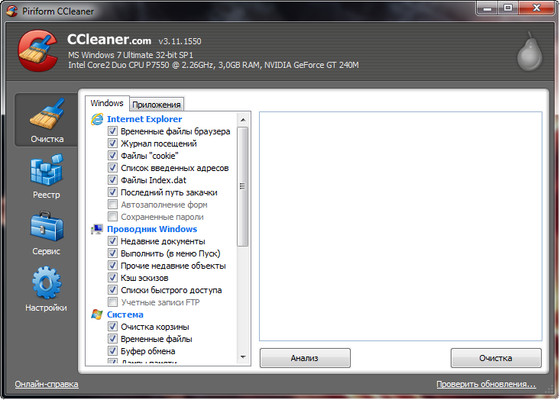Uncheck Выполнить (в меню Пуск)
The image size is (560, 400).
click(112, 253)
